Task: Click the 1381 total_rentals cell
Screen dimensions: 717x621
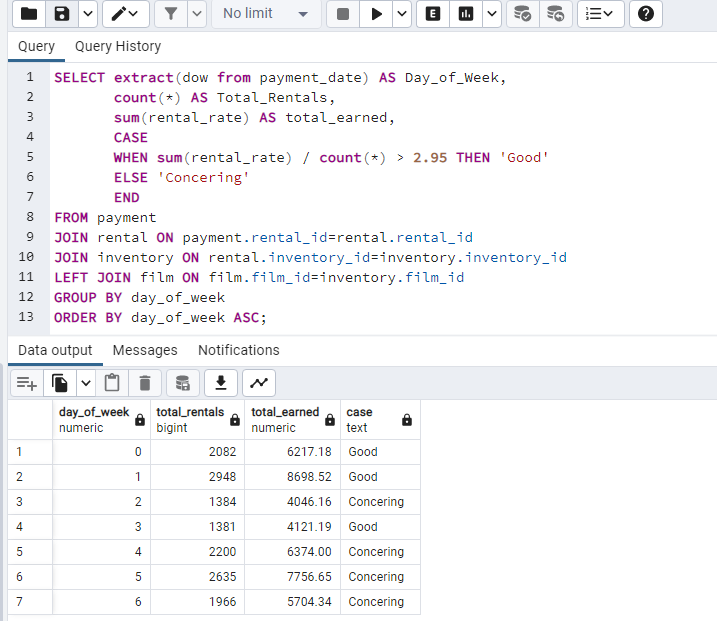Action: point(198,527)
